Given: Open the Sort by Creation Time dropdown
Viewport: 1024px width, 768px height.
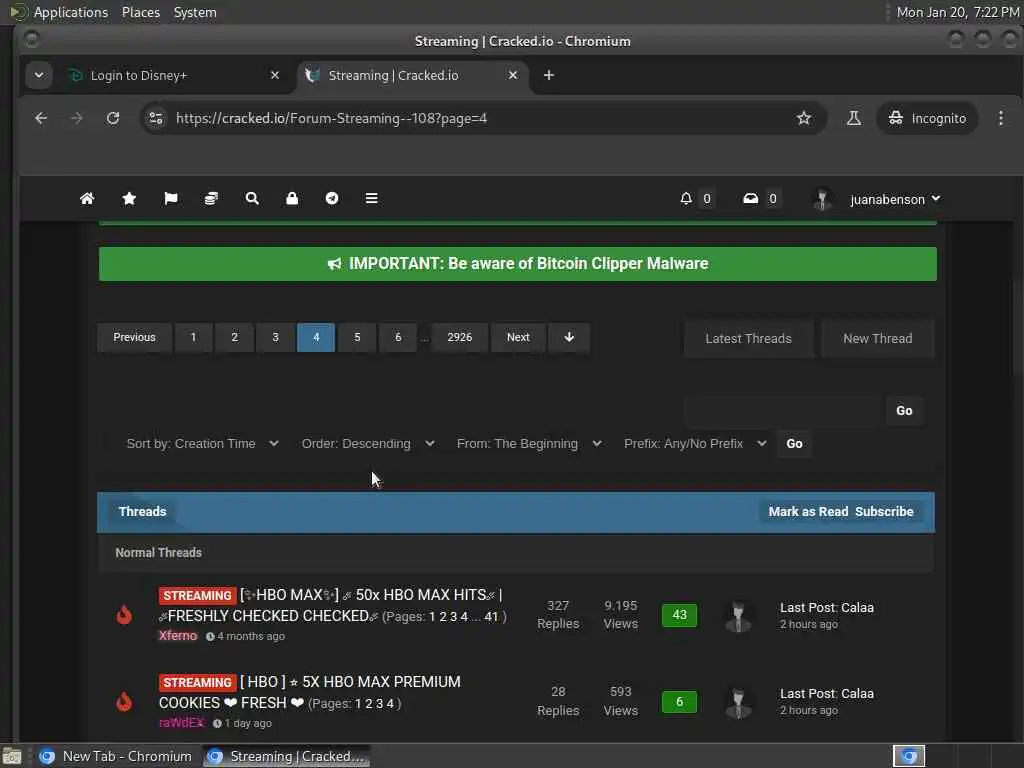Looking at the screenshot, I should pyautogui.click(x=202, y=444).
